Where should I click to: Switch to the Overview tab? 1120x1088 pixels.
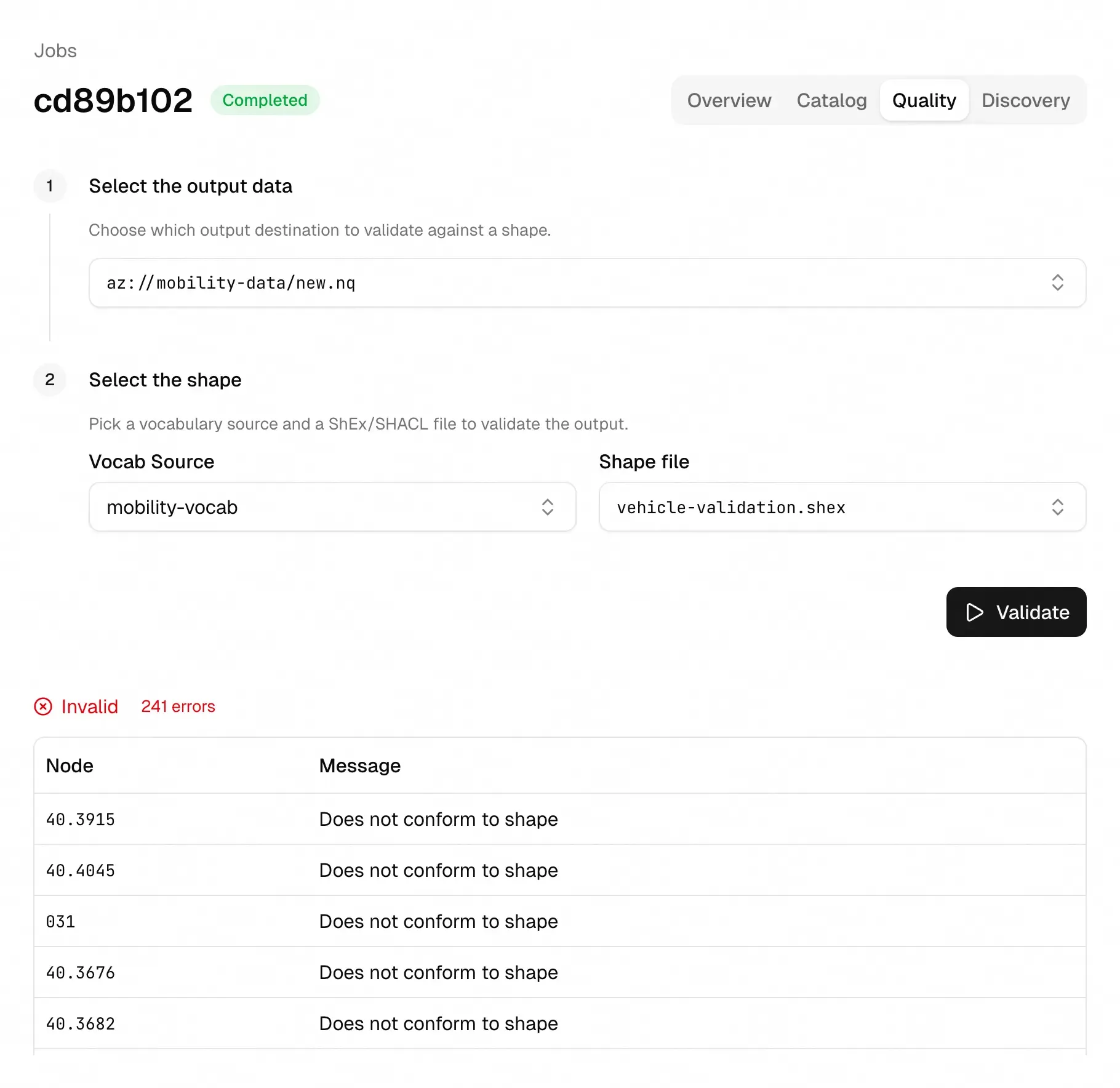coord(729,100)
